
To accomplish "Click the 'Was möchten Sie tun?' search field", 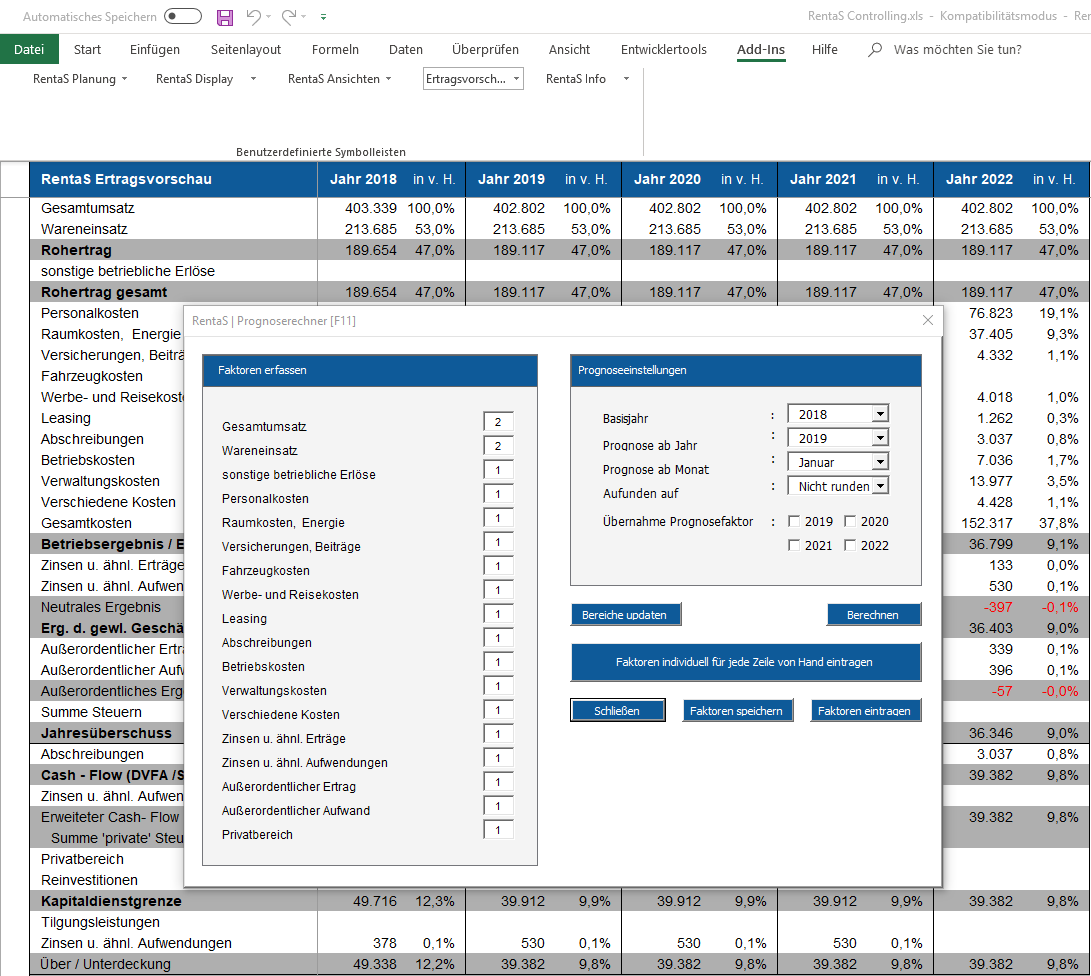I will [x=957, y=49].
